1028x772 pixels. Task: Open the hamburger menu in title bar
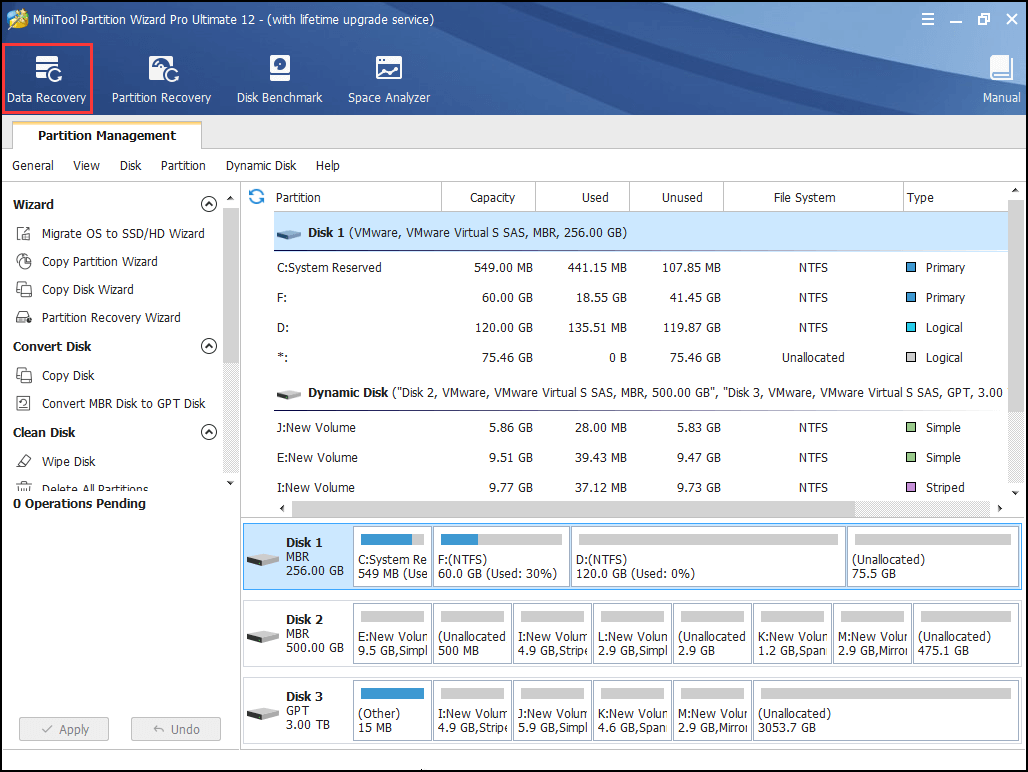(928, 19)
